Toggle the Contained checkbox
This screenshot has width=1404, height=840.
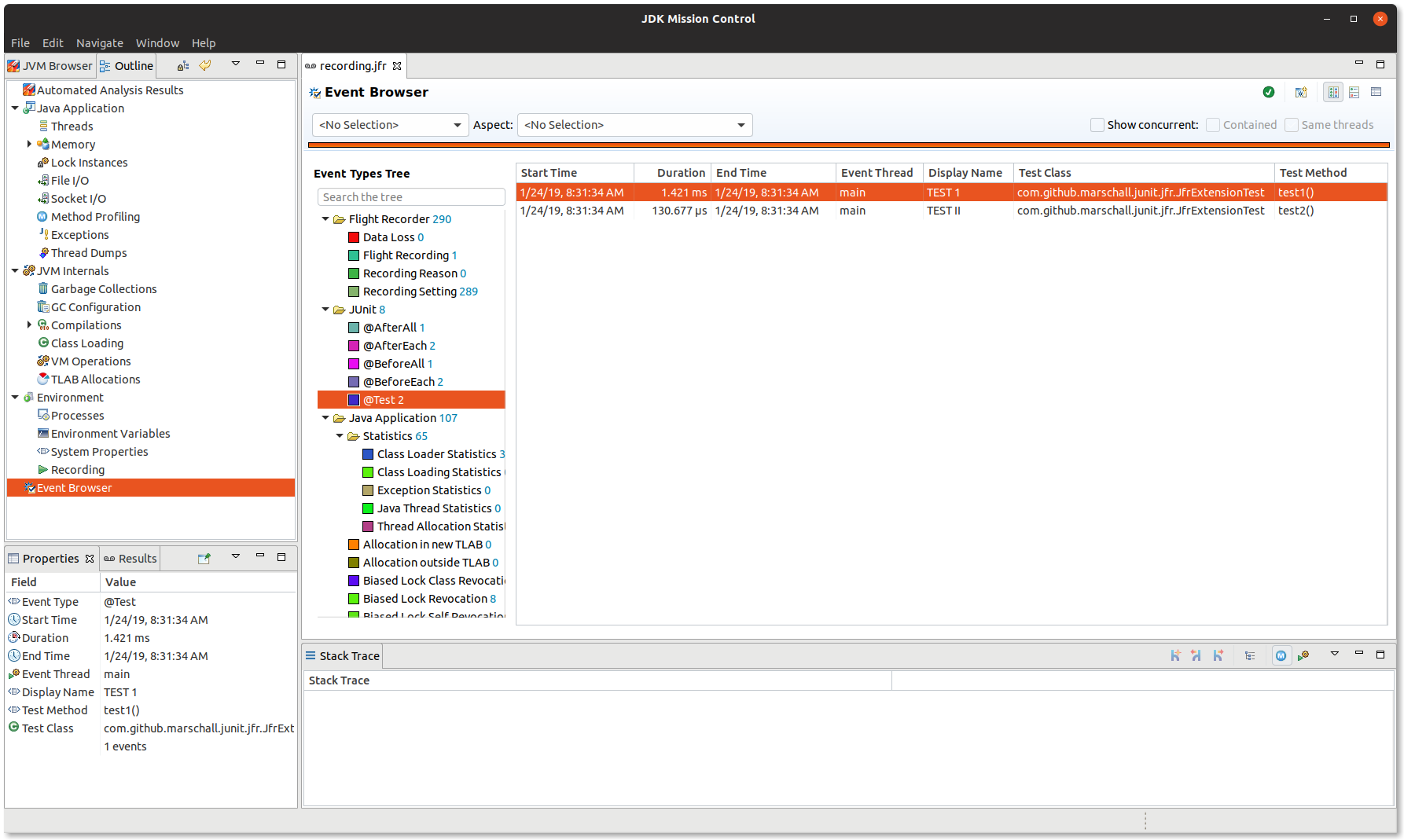click(1213, 124)
